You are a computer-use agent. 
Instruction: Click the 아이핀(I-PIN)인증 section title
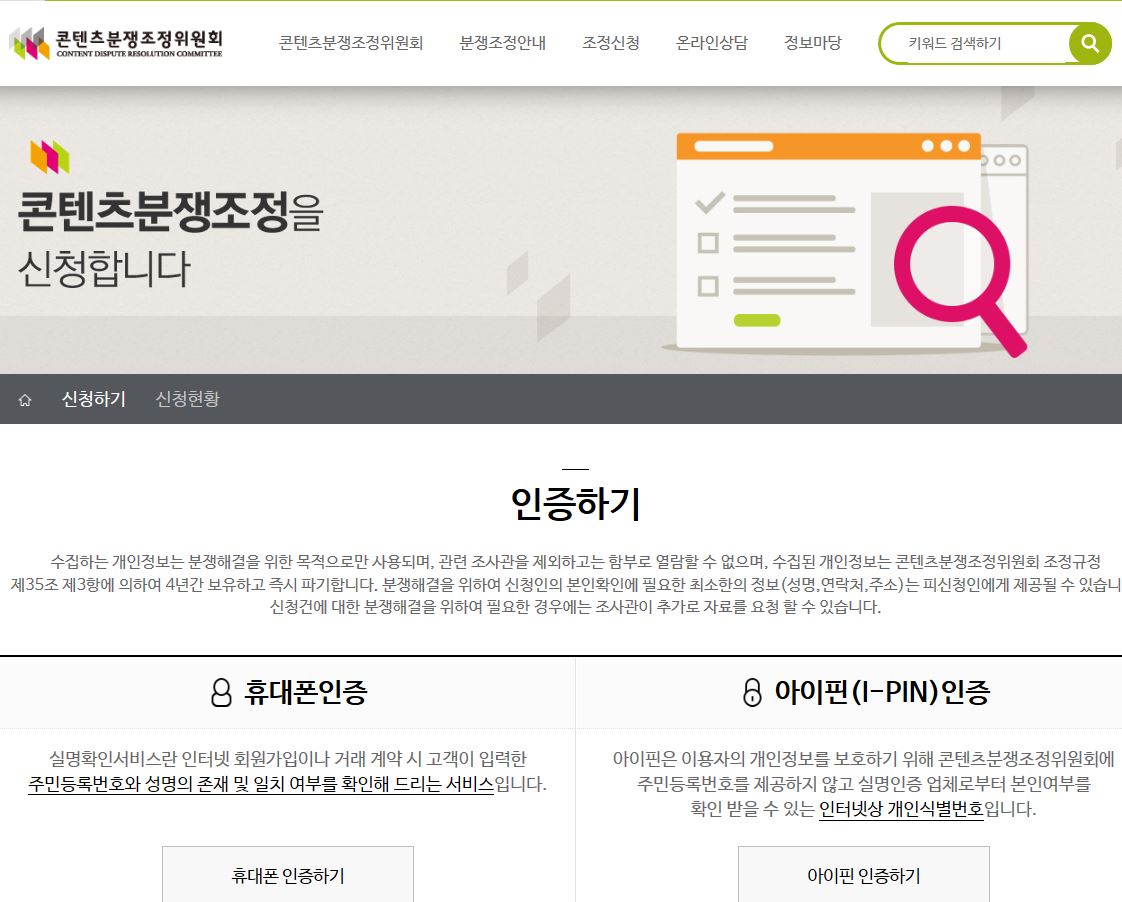(x=882, y=692)
